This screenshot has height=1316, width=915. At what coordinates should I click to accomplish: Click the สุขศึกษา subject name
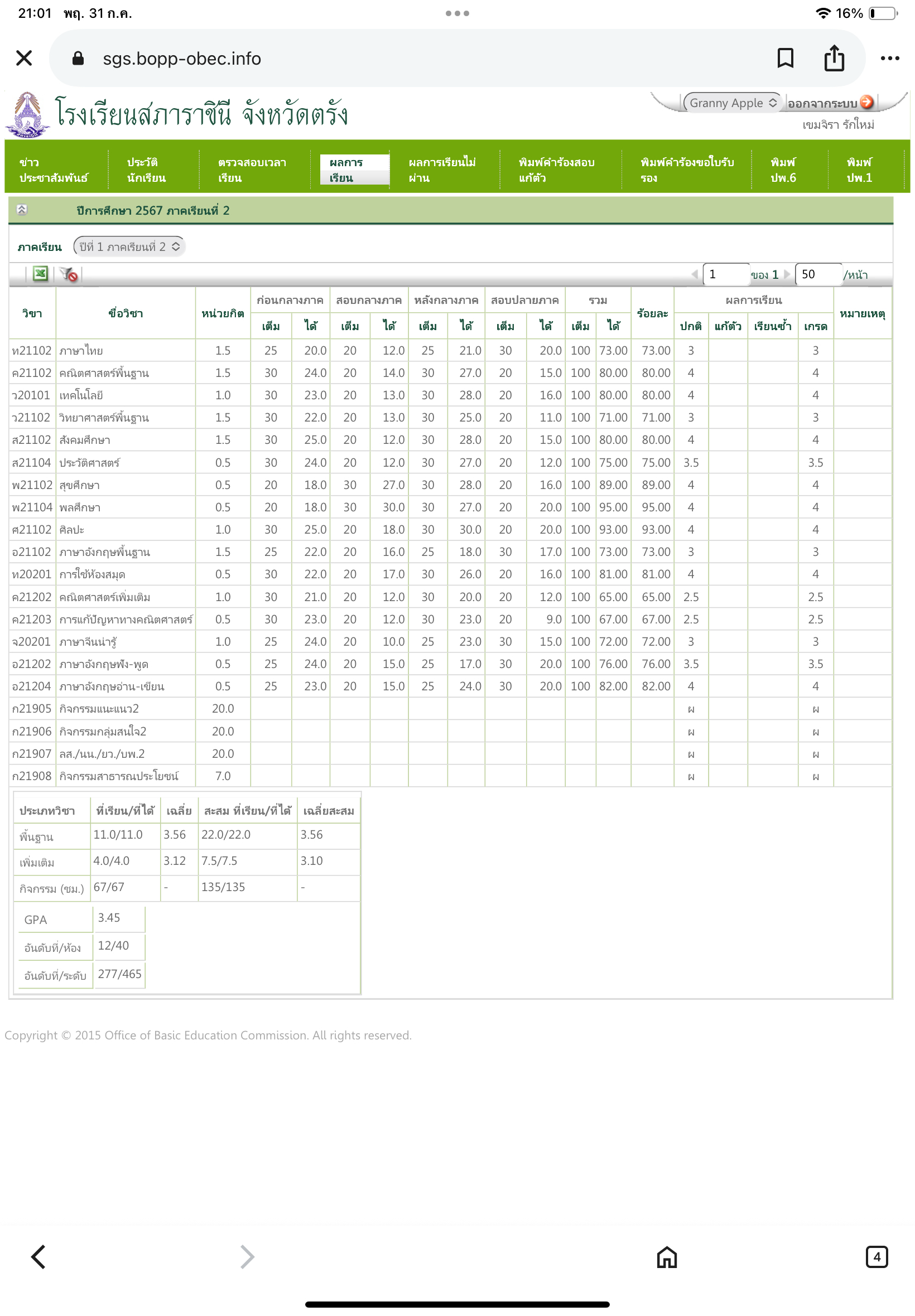click(79, 485)
